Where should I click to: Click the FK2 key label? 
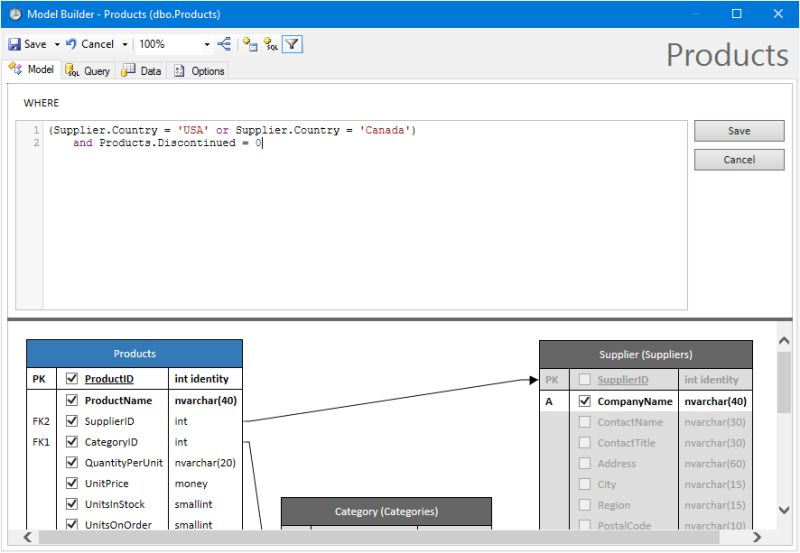pyautogui.click(x=41, y=421)
